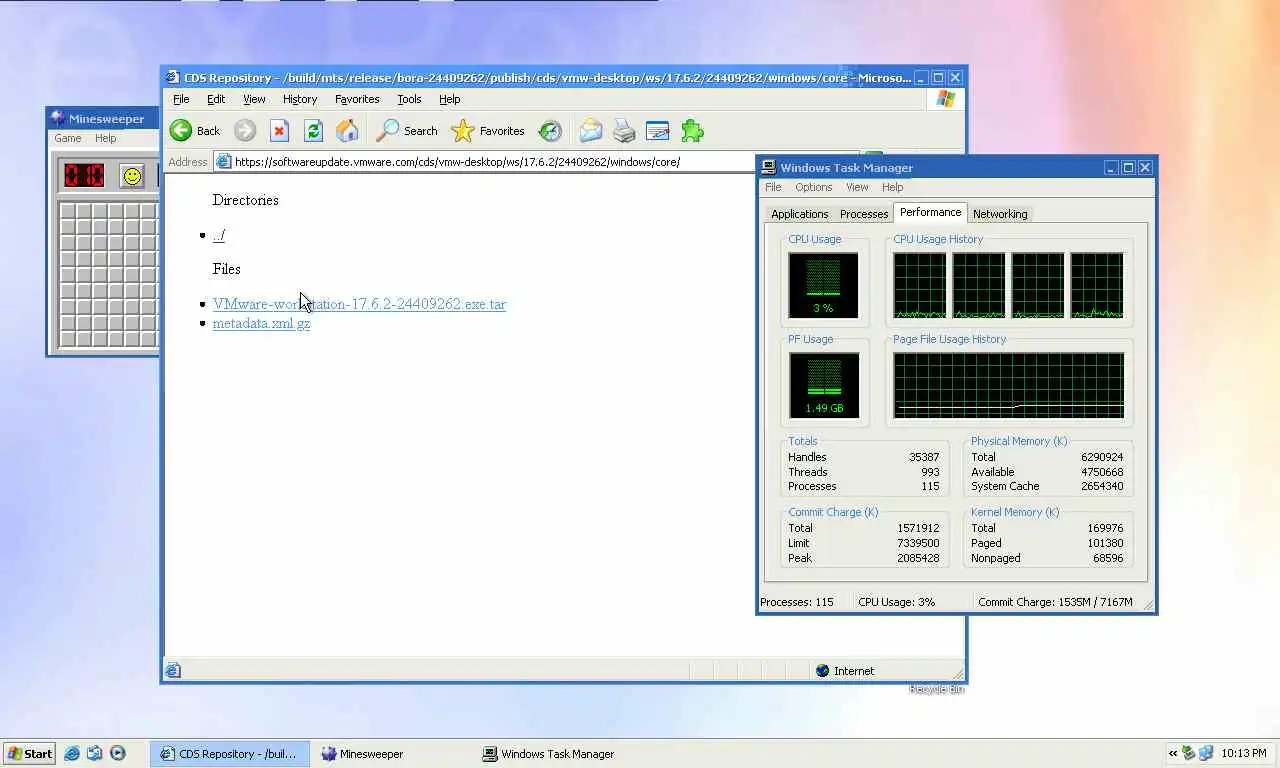Switch to the Networking tab
Image resolution: width=1280 pixels, height=768 pixels.
(x=1000, y=214)
